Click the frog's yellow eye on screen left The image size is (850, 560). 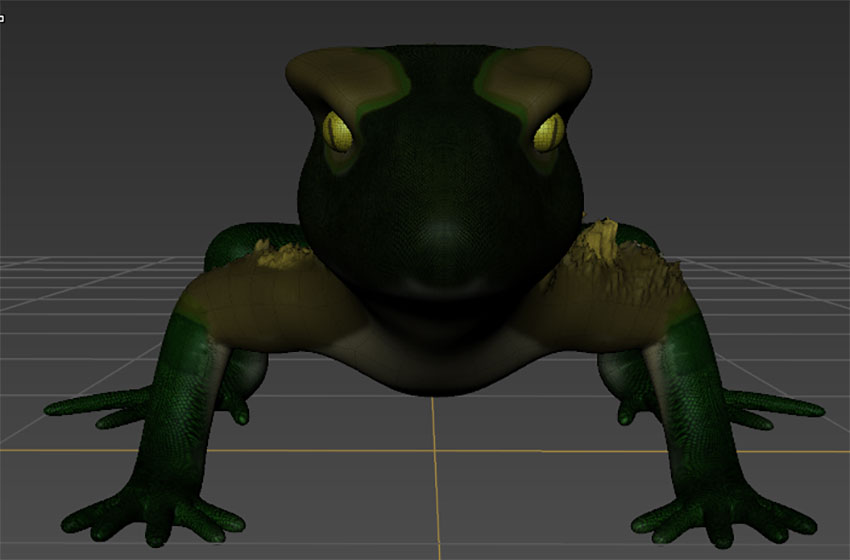(x=336, y=132)
